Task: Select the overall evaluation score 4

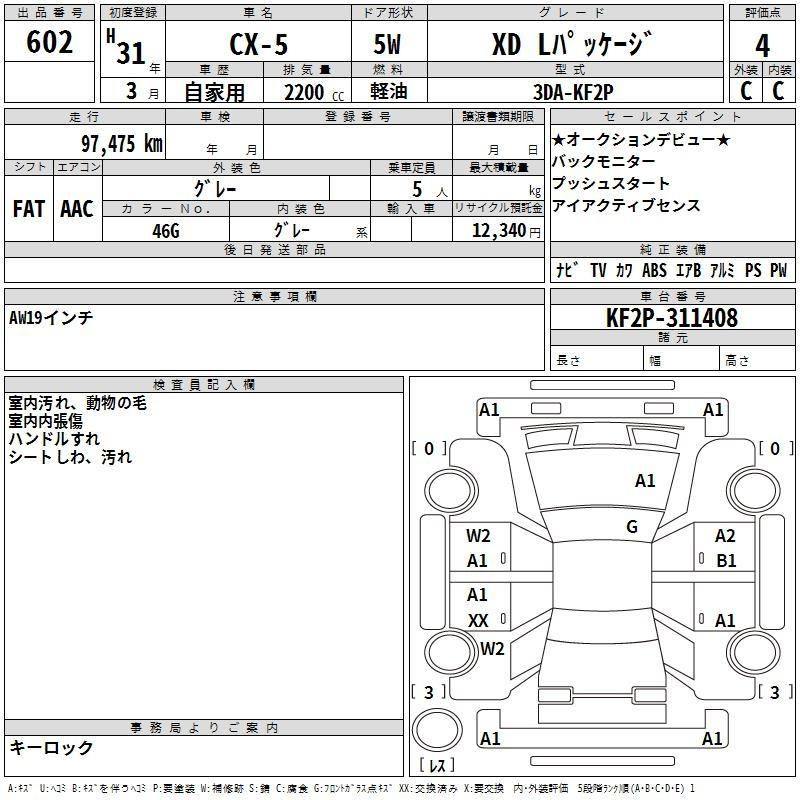Action: (x=762, y=46)
